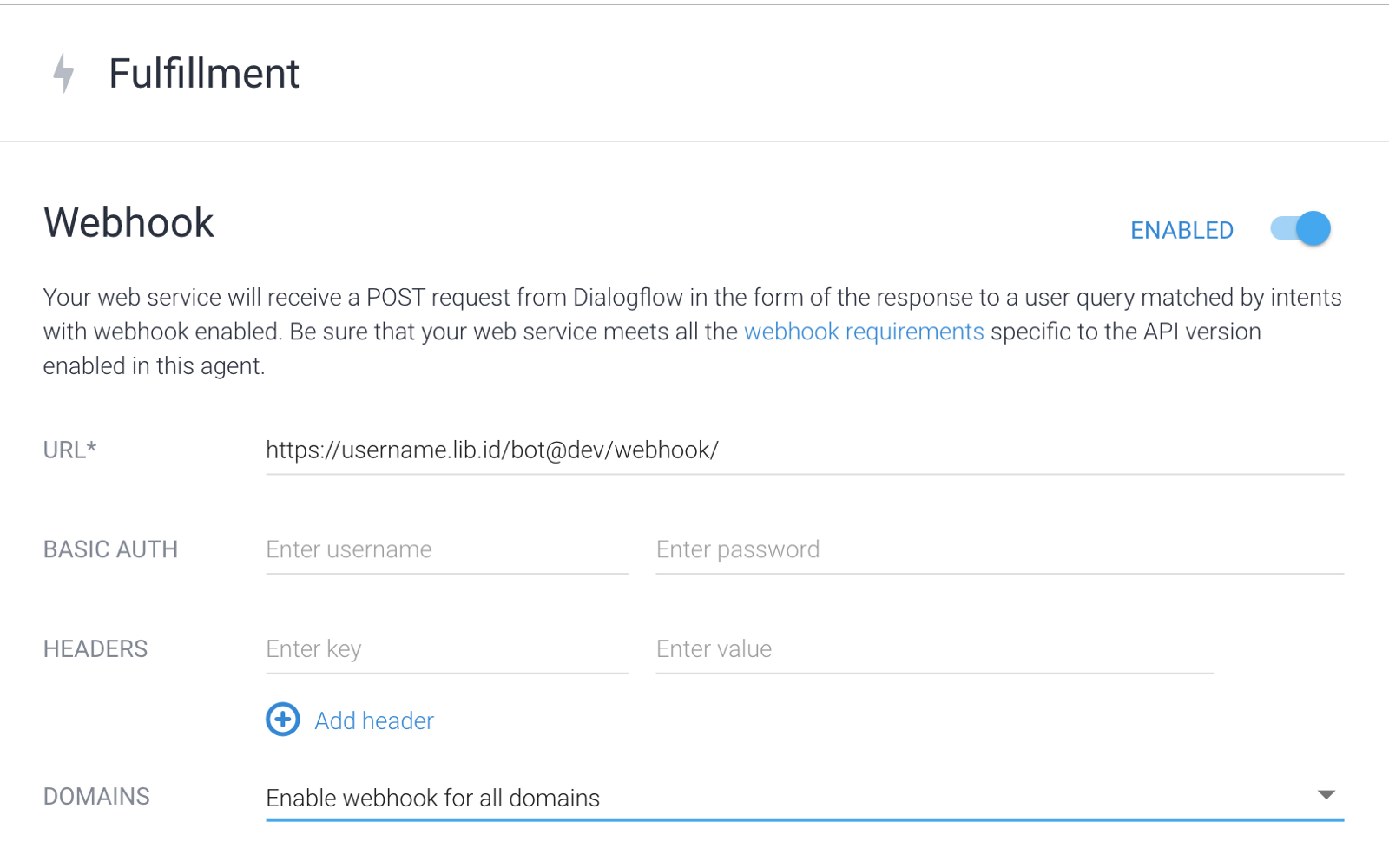The height and width of the screenshot is (868, 1389).
Task: Click the ENABLED label beside the switch
Action: click(x=1181, y=230)
